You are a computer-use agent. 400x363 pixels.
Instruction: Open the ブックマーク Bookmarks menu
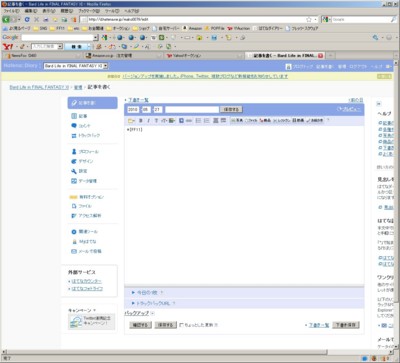89,11
